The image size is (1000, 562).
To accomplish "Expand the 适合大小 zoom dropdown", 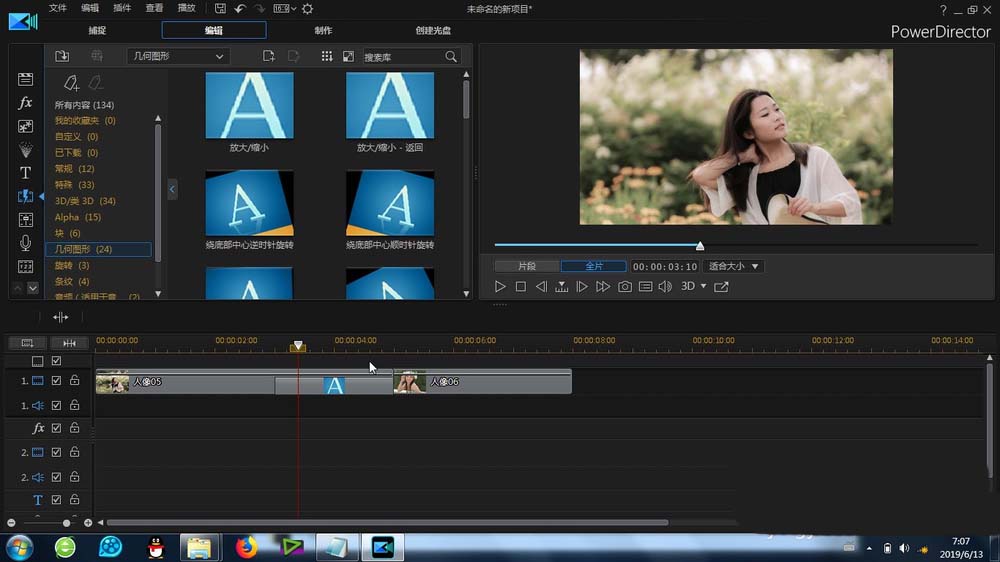I will pyautogui.click(x=734, y=267).
